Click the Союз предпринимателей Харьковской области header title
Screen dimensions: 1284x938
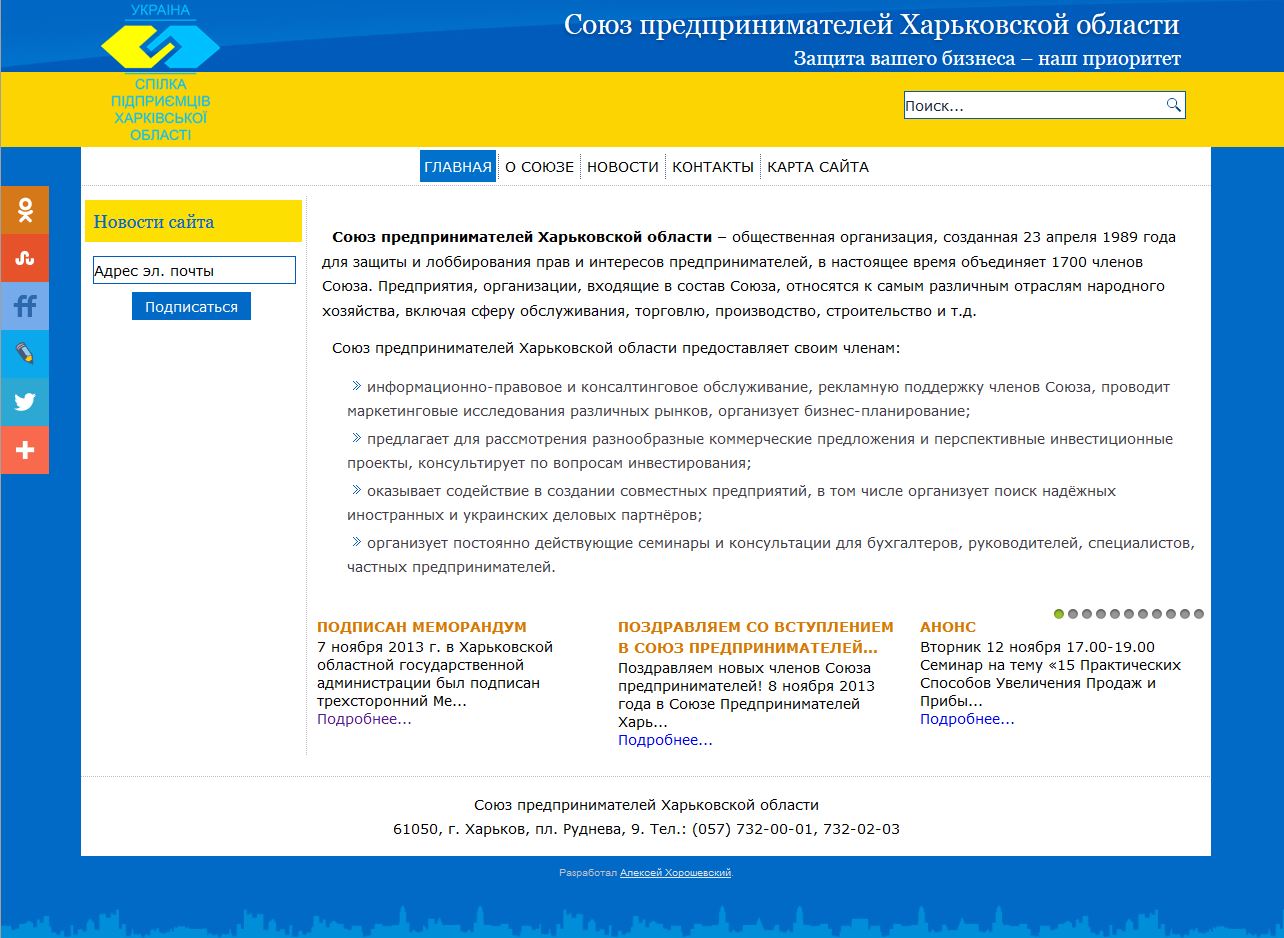click(872, 25)
